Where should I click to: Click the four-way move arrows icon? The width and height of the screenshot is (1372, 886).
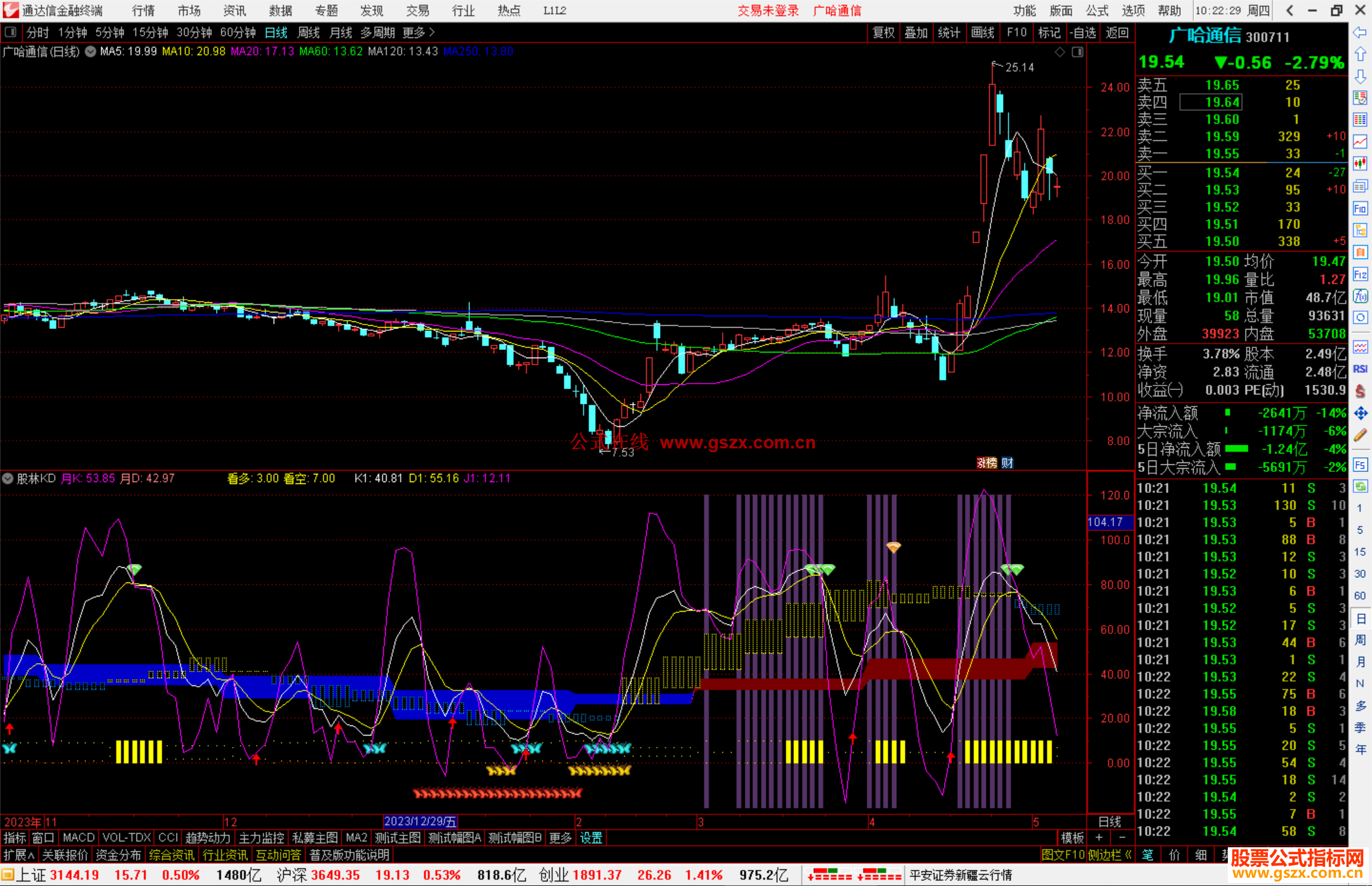[1360, 413]
